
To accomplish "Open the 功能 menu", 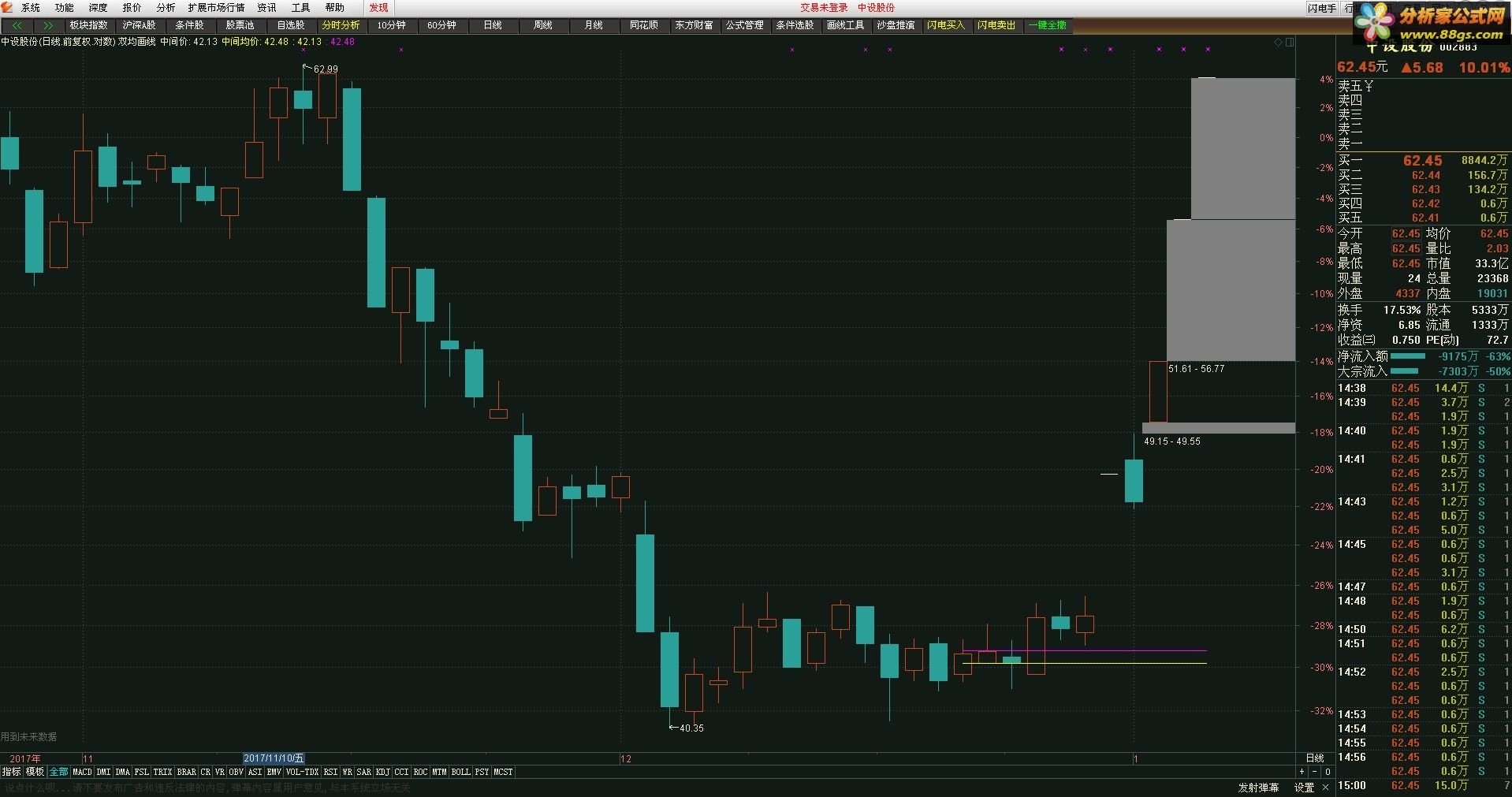I will tap(64, 8).
